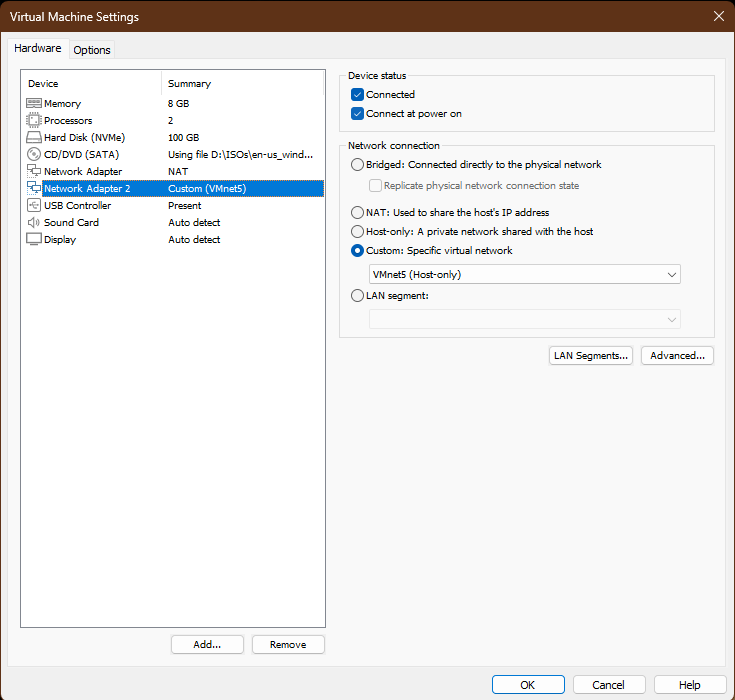The image size is (735, 700).
Task: Toggle Connect at power on checkbox
Action: 358,114
